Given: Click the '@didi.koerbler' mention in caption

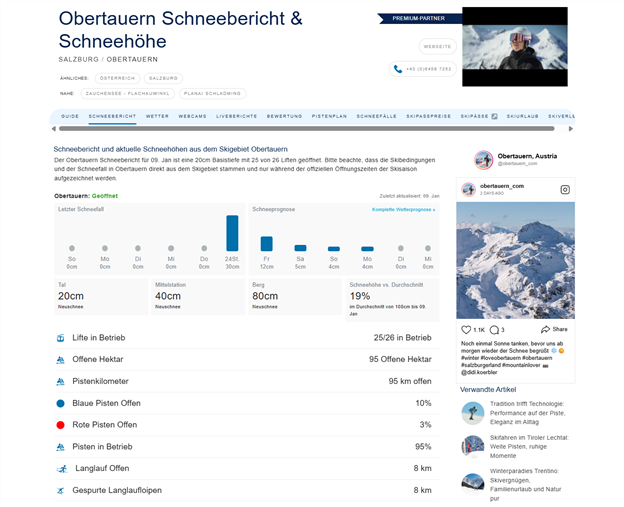Looking at the screenshot, I should [479, 372].
